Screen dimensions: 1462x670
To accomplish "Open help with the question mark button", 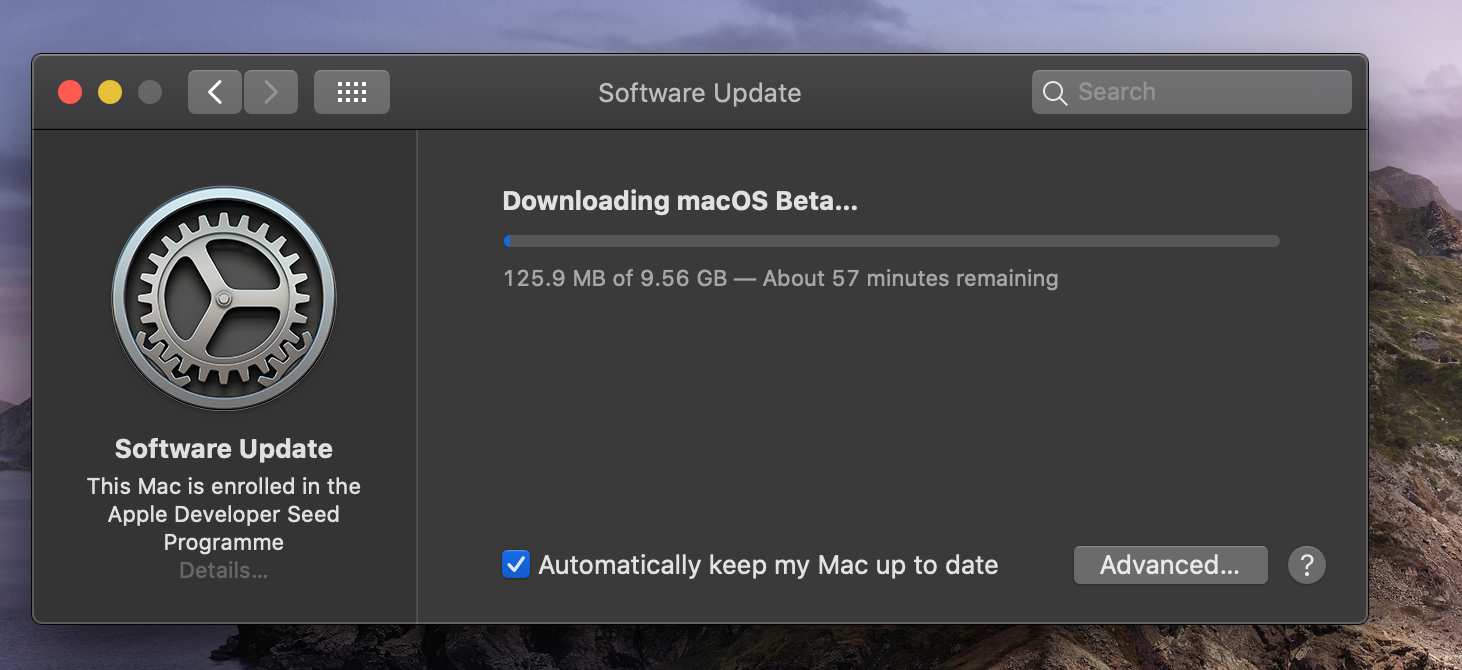I will click(1306, 565).
